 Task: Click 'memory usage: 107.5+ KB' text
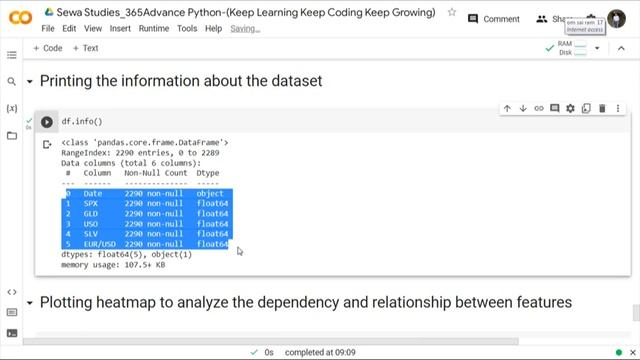click(113, 264)
